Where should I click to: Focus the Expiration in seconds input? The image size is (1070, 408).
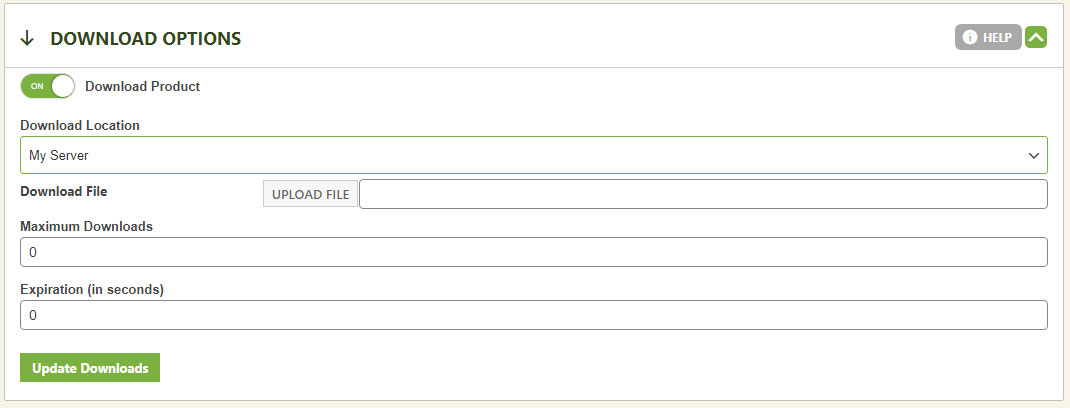(534, 315)
